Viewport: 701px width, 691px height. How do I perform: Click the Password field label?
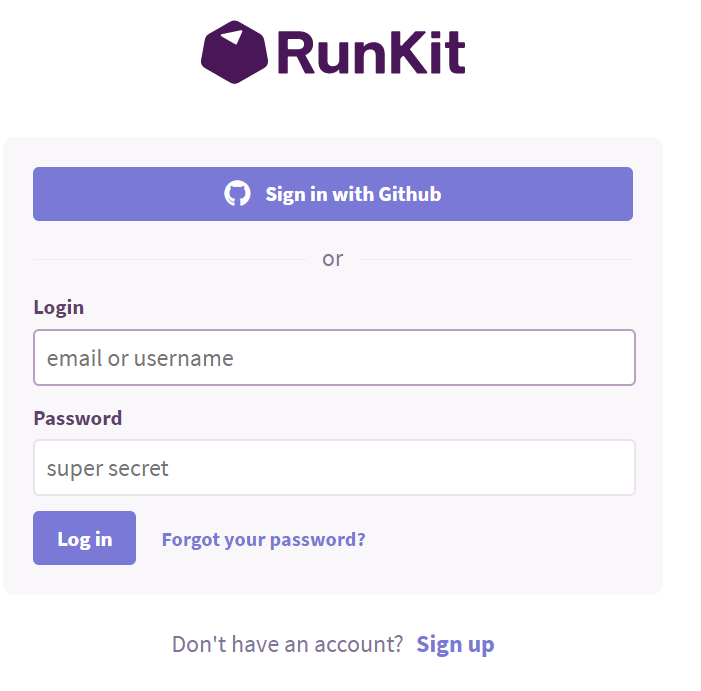78,418
